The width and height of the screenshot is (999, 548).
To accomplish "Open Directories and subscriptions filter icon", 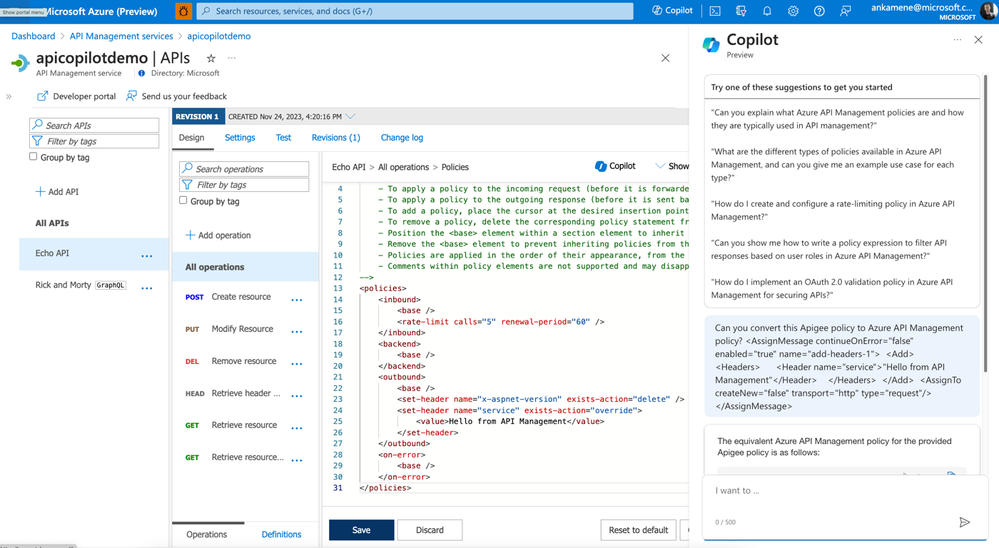I will click(x=741, y=11).
